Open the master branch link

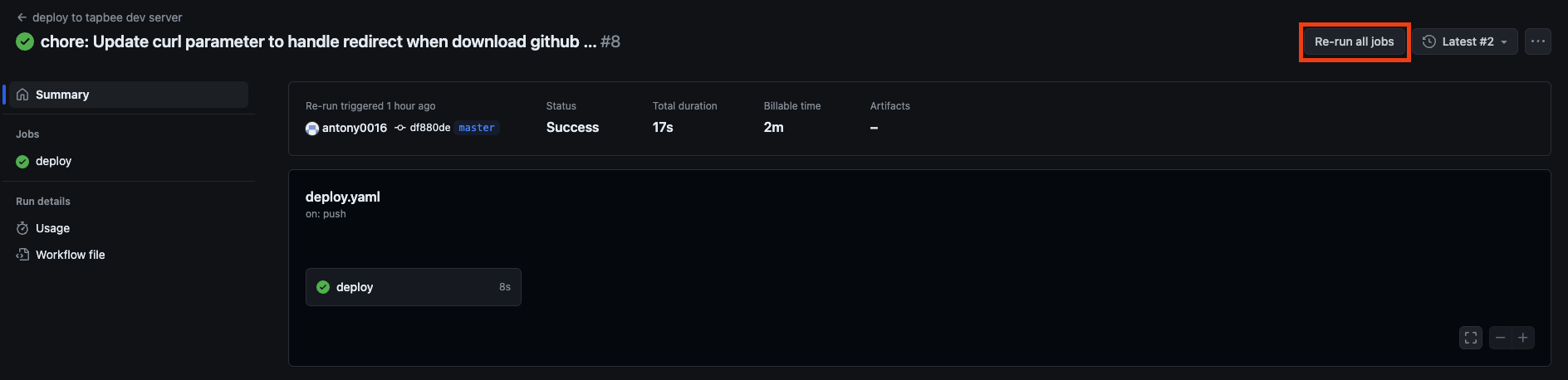tap(477, 128)
